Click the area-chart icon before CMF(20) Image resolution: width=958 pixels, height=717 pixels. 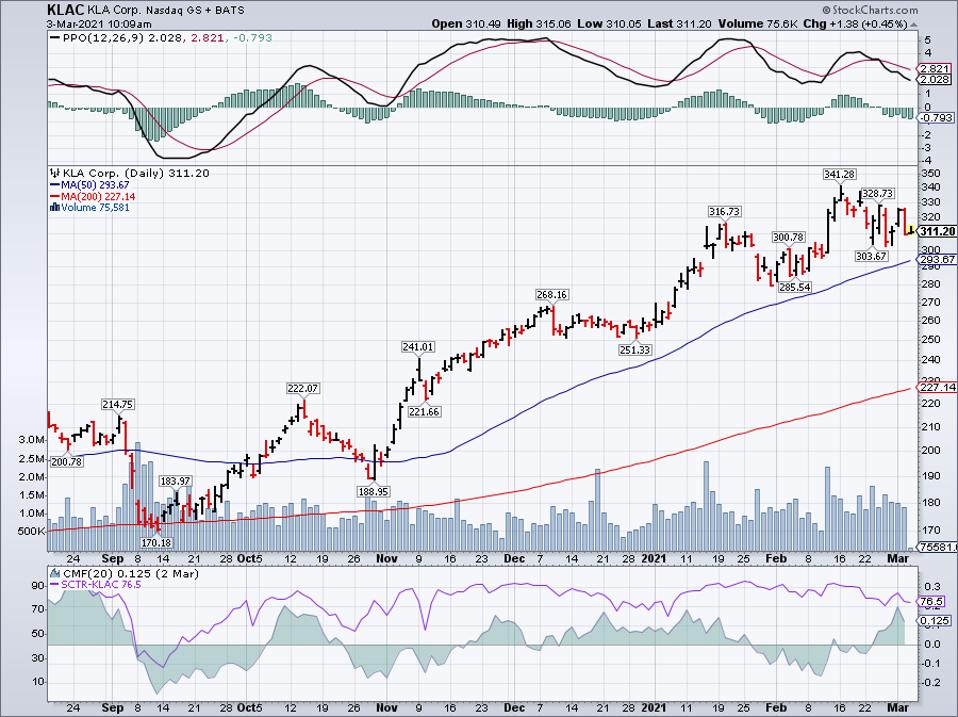tap(55, 573)
